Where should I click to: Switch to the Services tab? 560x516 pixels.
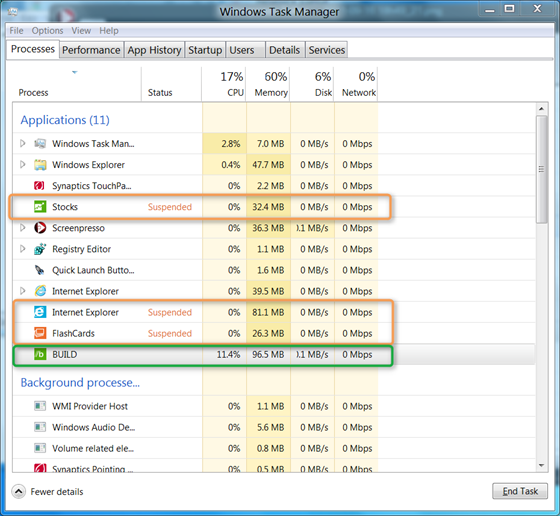coord(327,50)
